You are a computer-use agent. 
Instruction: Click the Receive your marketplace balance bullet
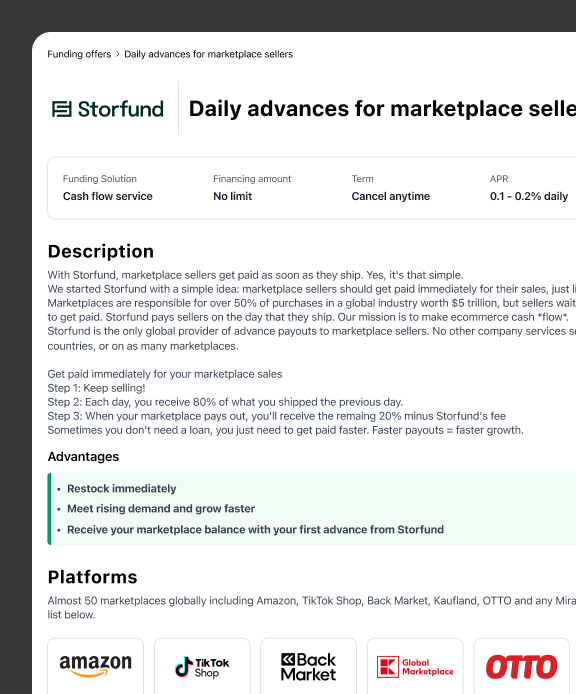[x=255, y=530]
